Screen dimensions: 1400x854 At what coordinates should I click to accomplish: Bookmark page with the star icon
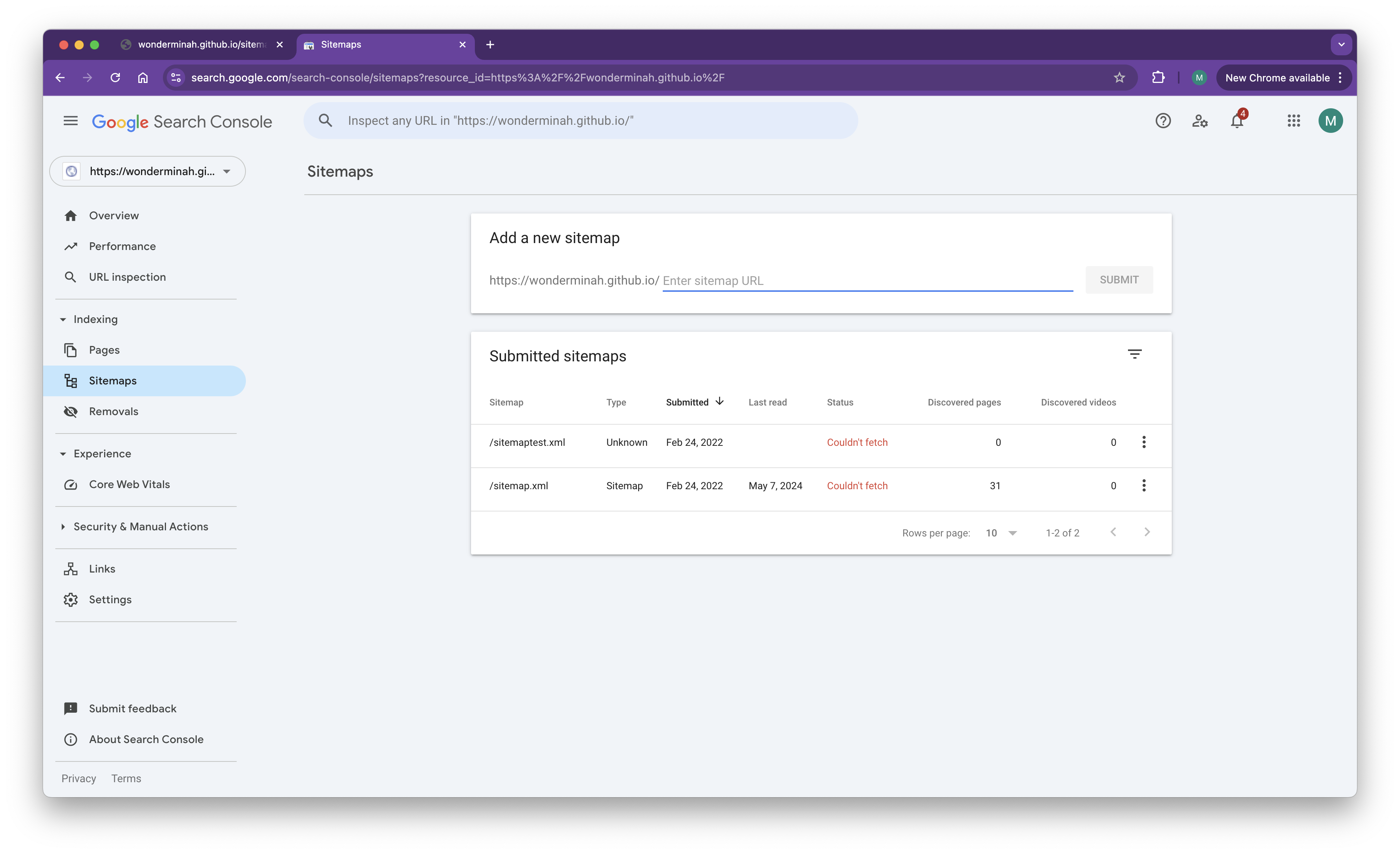coord(1119,78)
